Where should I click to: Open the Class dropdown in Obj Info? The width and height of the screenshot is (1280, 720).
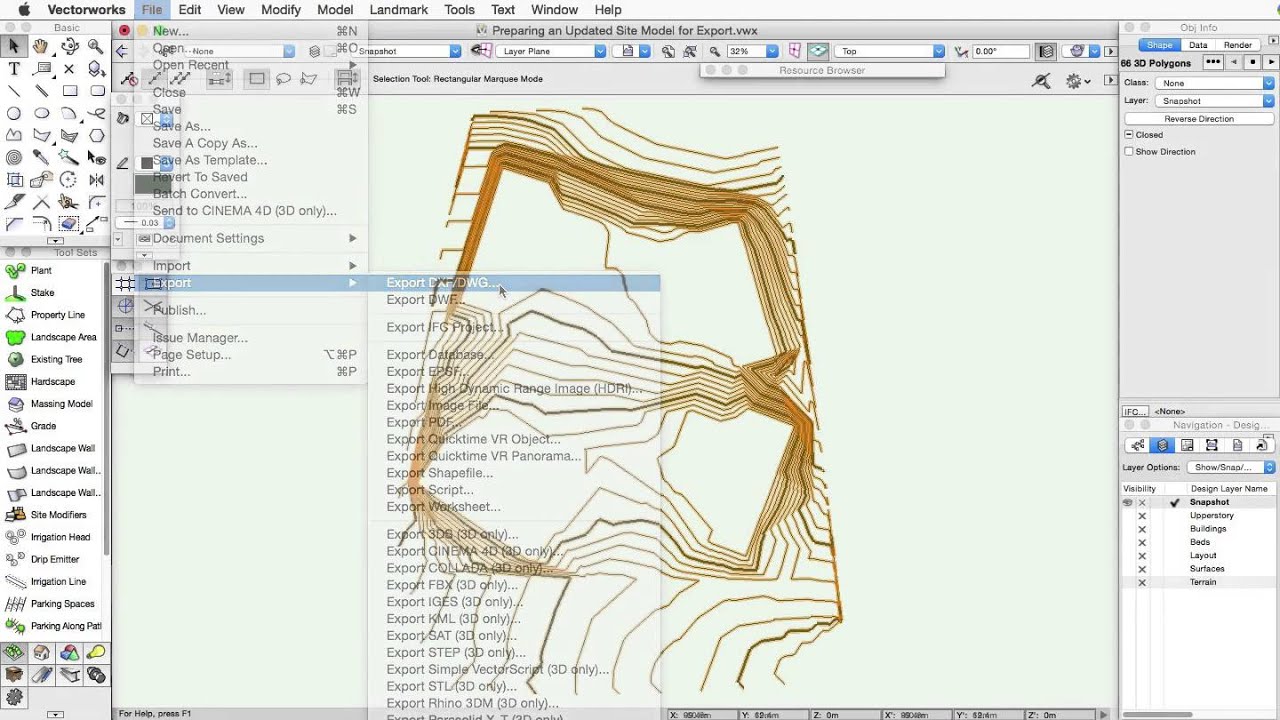(x=1214, y=83)
